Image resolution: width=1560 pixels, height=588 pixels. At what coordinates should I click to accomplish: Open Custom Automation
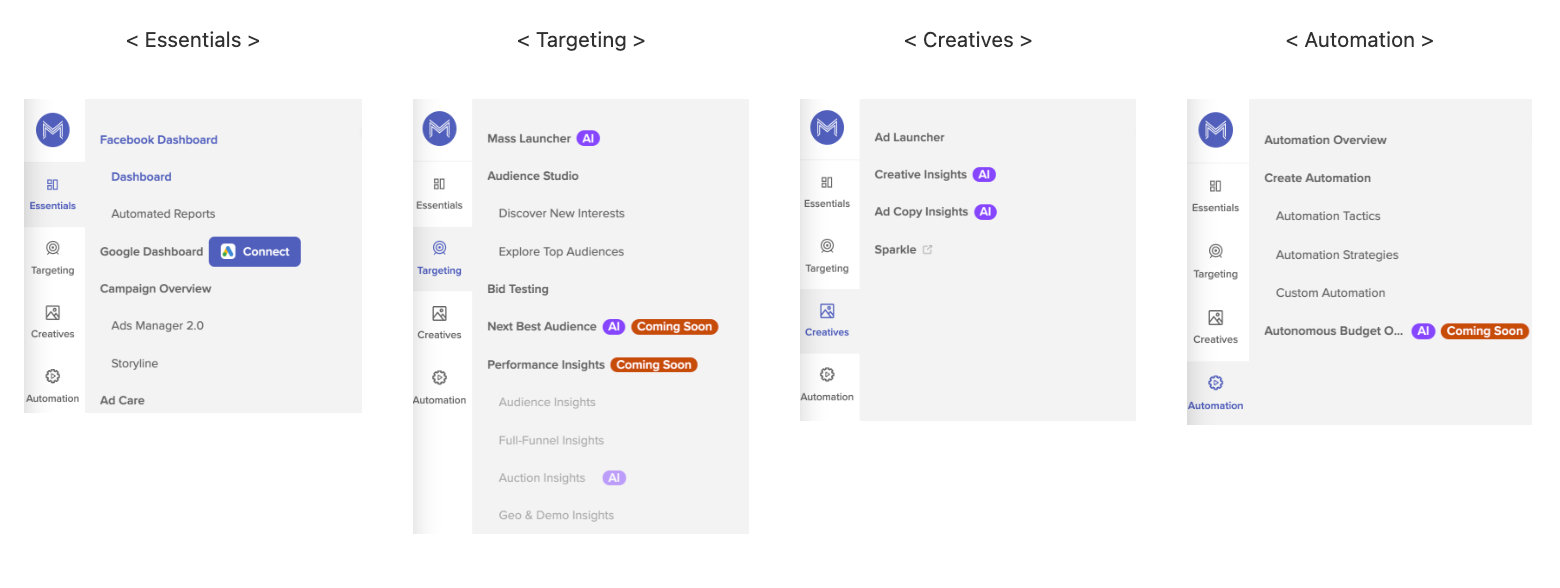(1330, 293)
